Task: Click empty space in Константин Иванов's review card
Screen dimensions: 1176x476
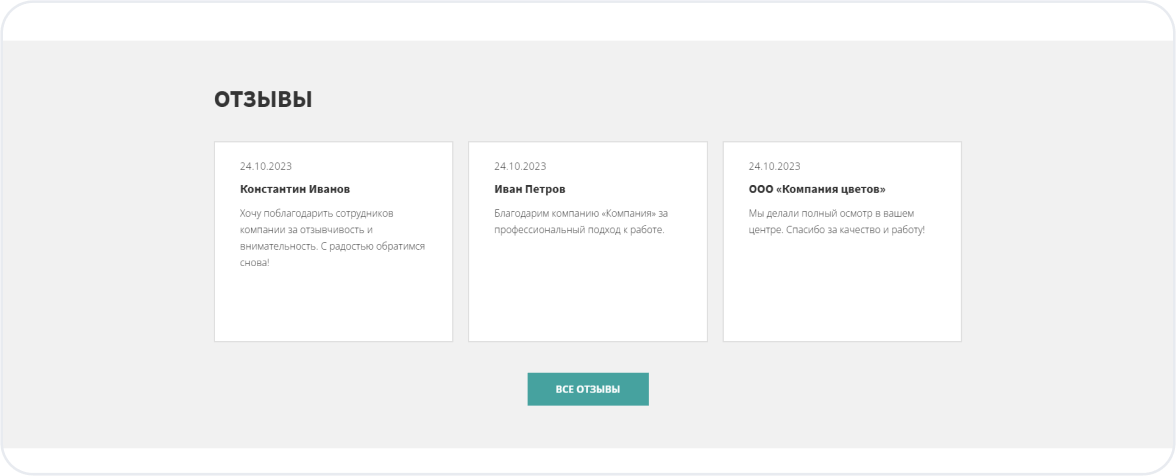Action: (333, 310)
